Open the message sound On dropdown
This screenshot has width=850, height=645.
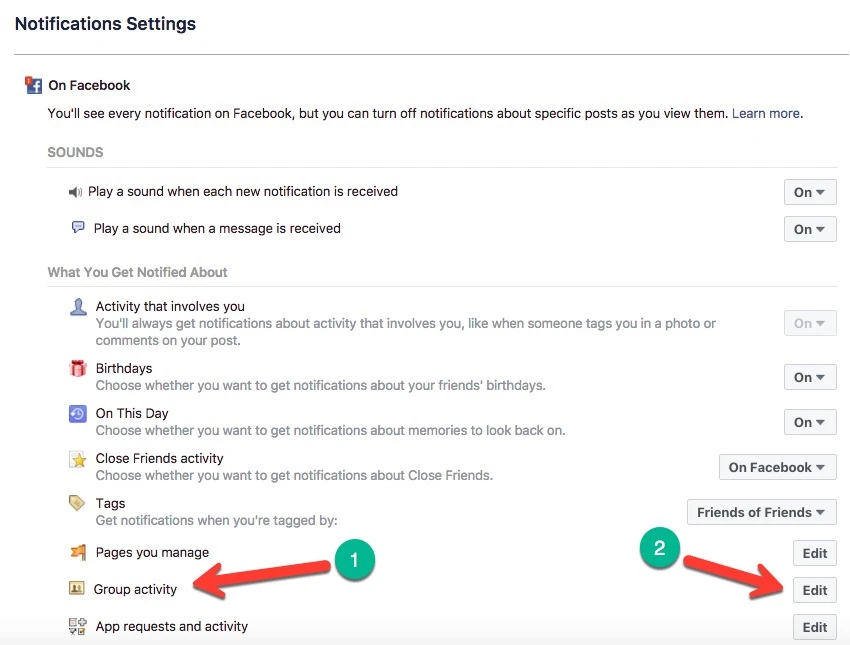tap(809, 229)
